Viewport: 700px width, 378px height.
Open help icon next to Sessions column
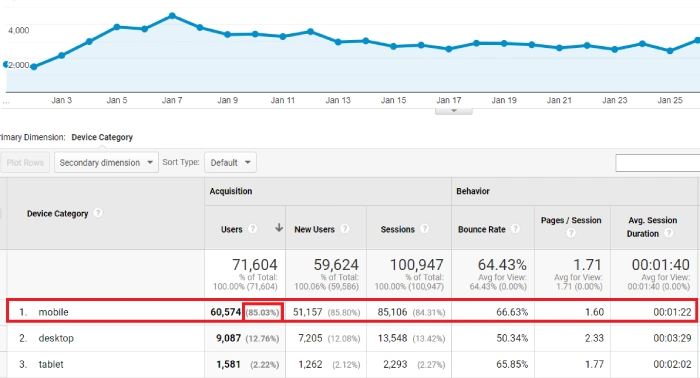coord(425,229)
